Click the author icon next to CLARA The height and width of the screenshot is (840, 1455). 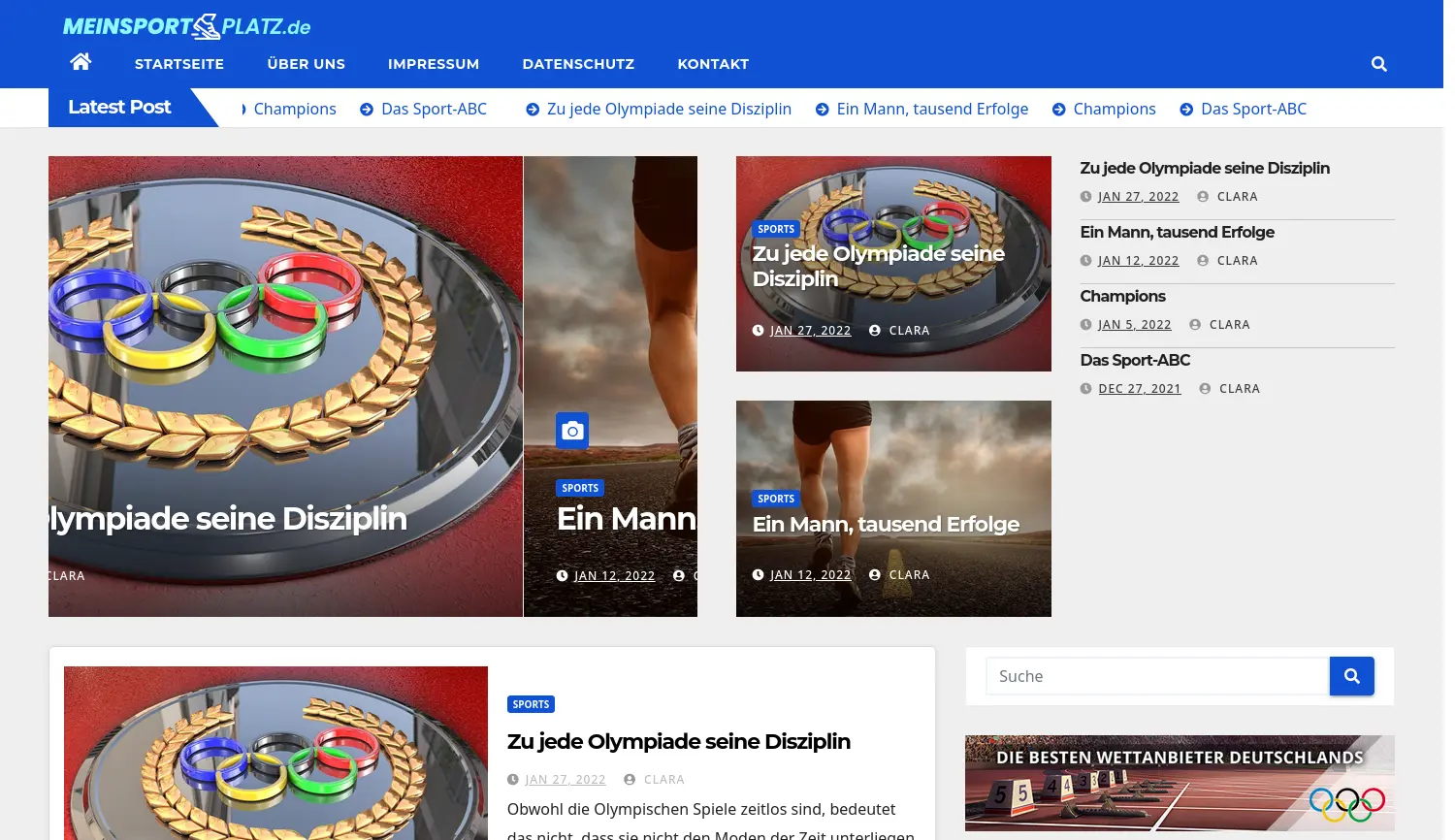1203,196
